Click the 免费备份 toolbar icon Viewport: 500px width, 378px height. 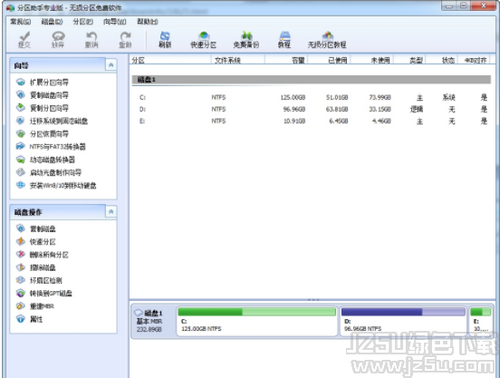(246, 39)
